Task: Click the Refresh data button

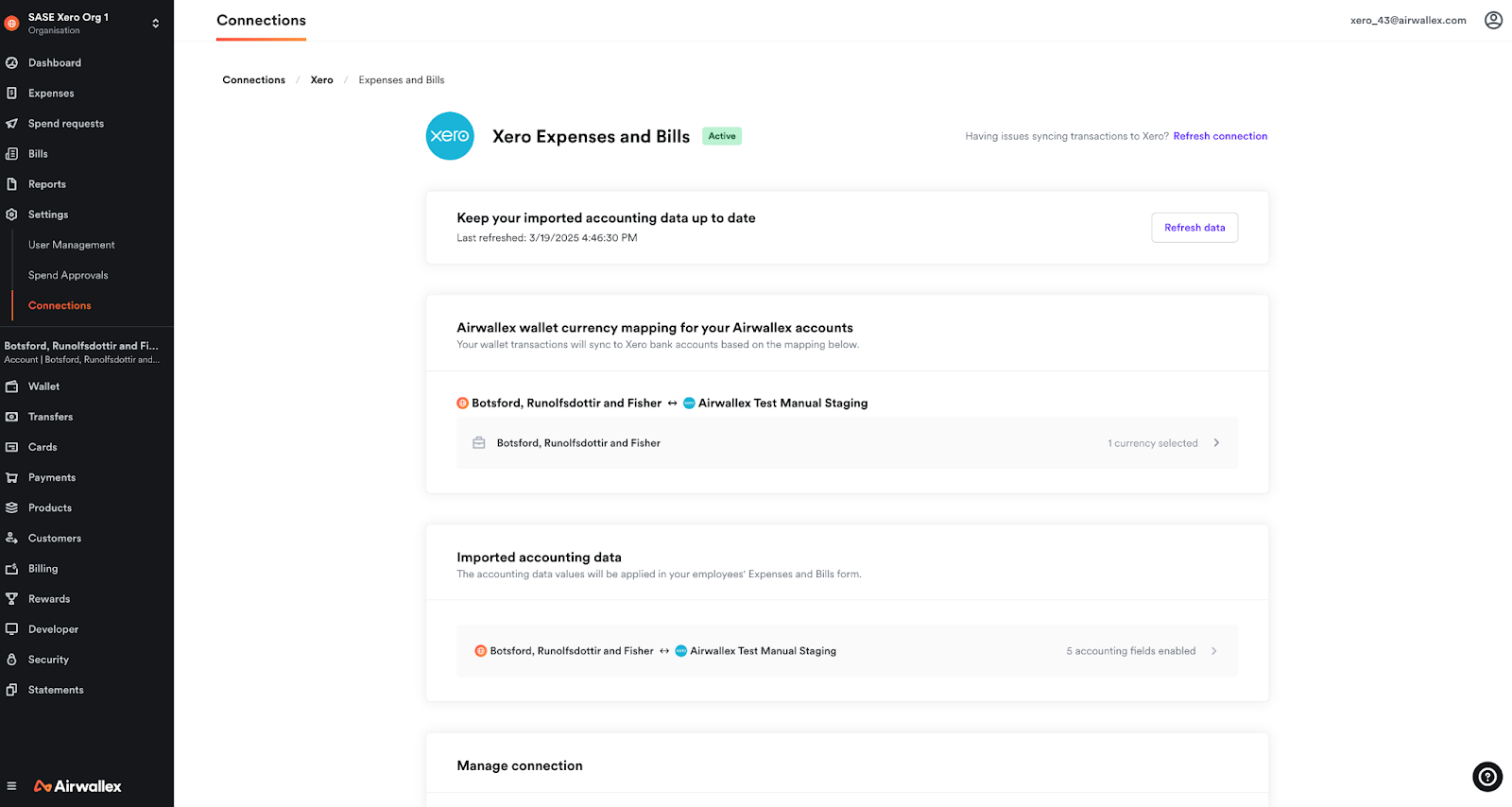Action: pyautogui.click(x=1194, y=228)
